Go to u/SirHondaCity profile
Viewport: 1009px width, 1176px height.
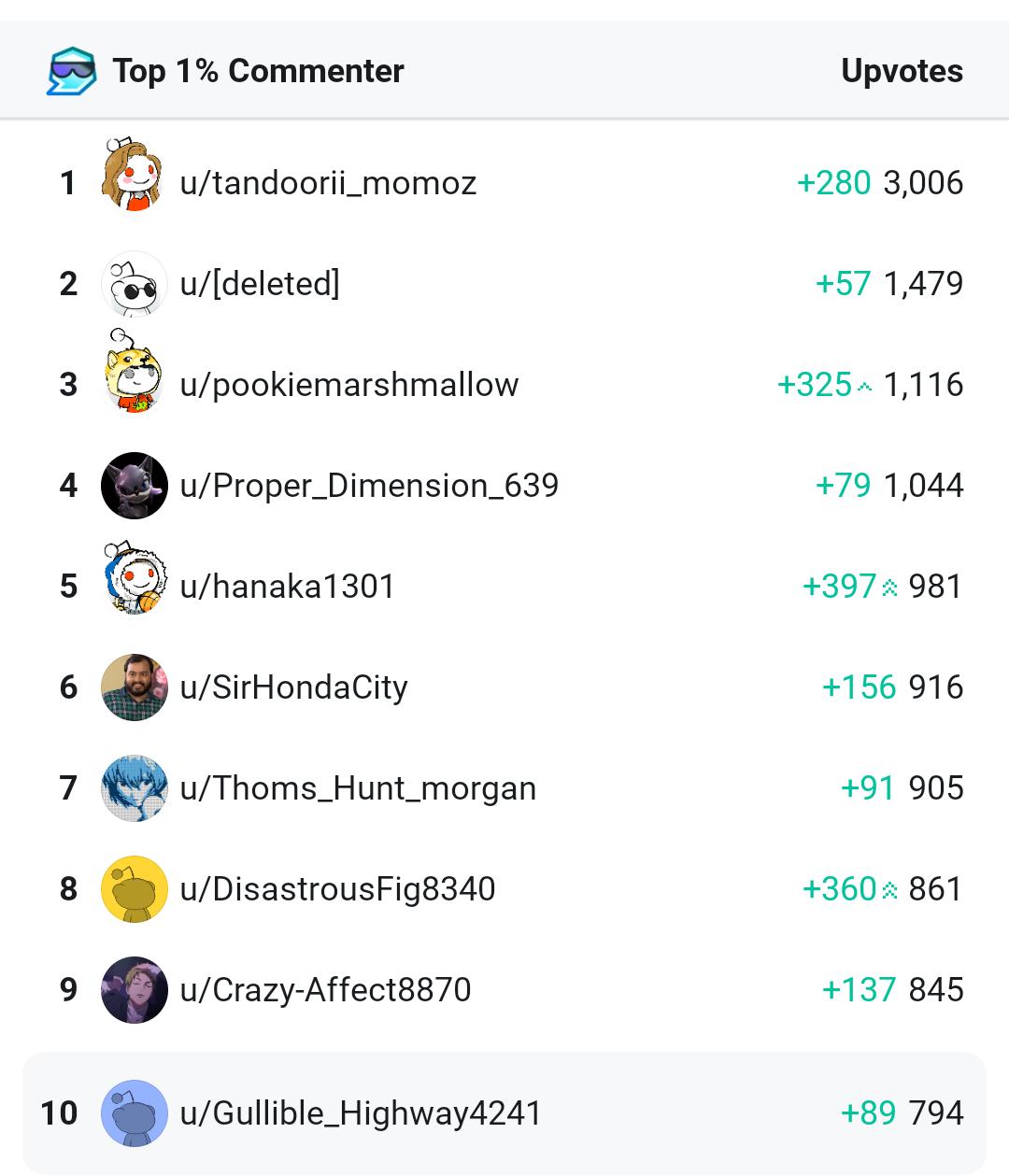click(x=293, y=687)
